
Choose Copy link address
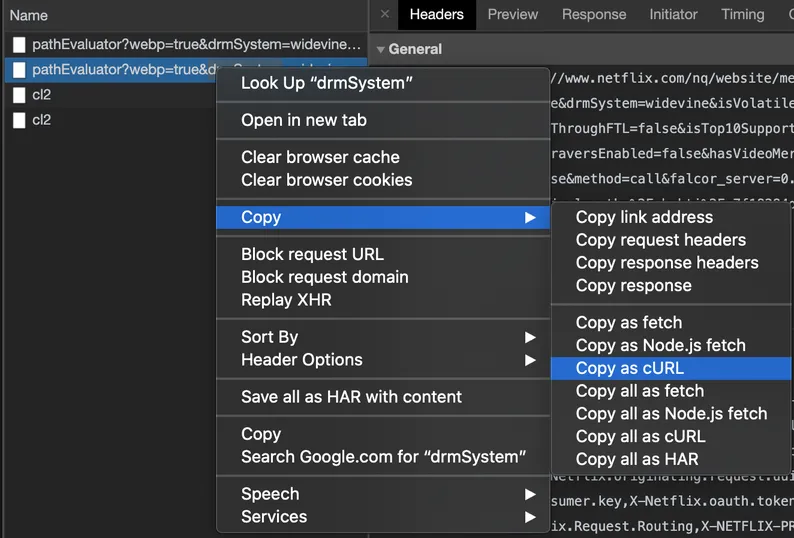point(644,217)
